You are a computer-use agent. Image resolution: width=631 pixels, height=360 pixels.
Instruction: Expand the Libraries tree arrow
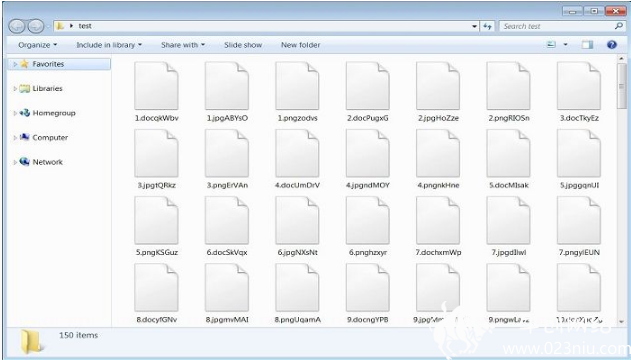point(15,88)
